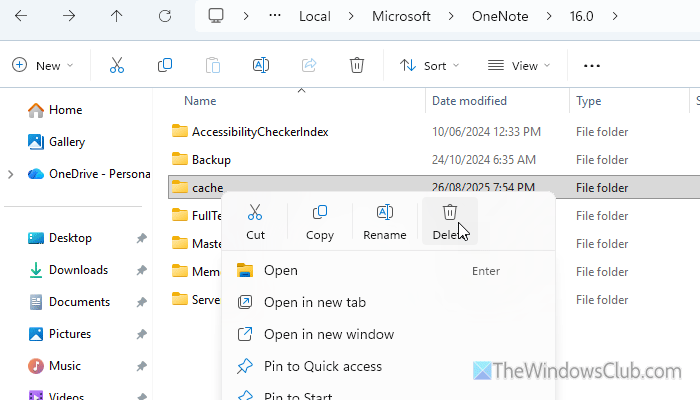Select the OneNote breadcrumb
The image size is (700, 400).
500,17
